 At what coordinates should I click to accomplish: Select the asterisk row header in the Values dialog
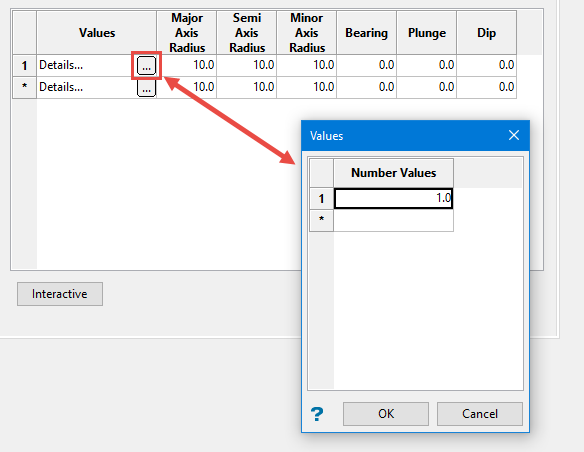[x=321, y=220]
